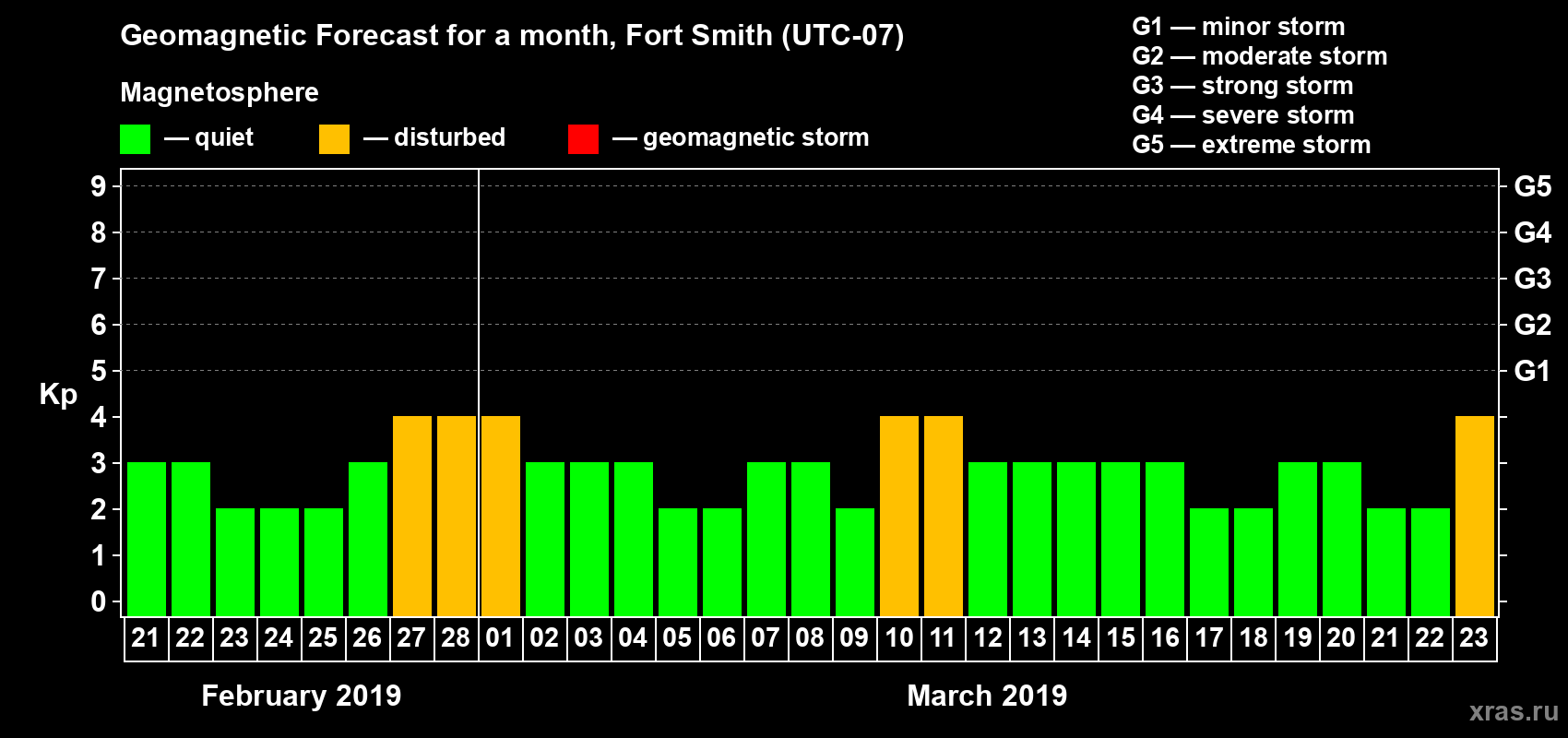Click the orange disturbed legend swatch
Image resolution: width=1568 pixels, height=738 pixels.
click(334, 139)
